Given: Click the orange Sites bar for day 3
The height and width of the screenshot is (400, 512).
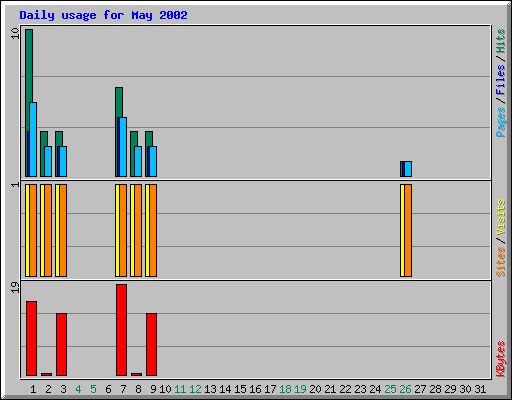Looking at the screenshot, I should point(63,230).
